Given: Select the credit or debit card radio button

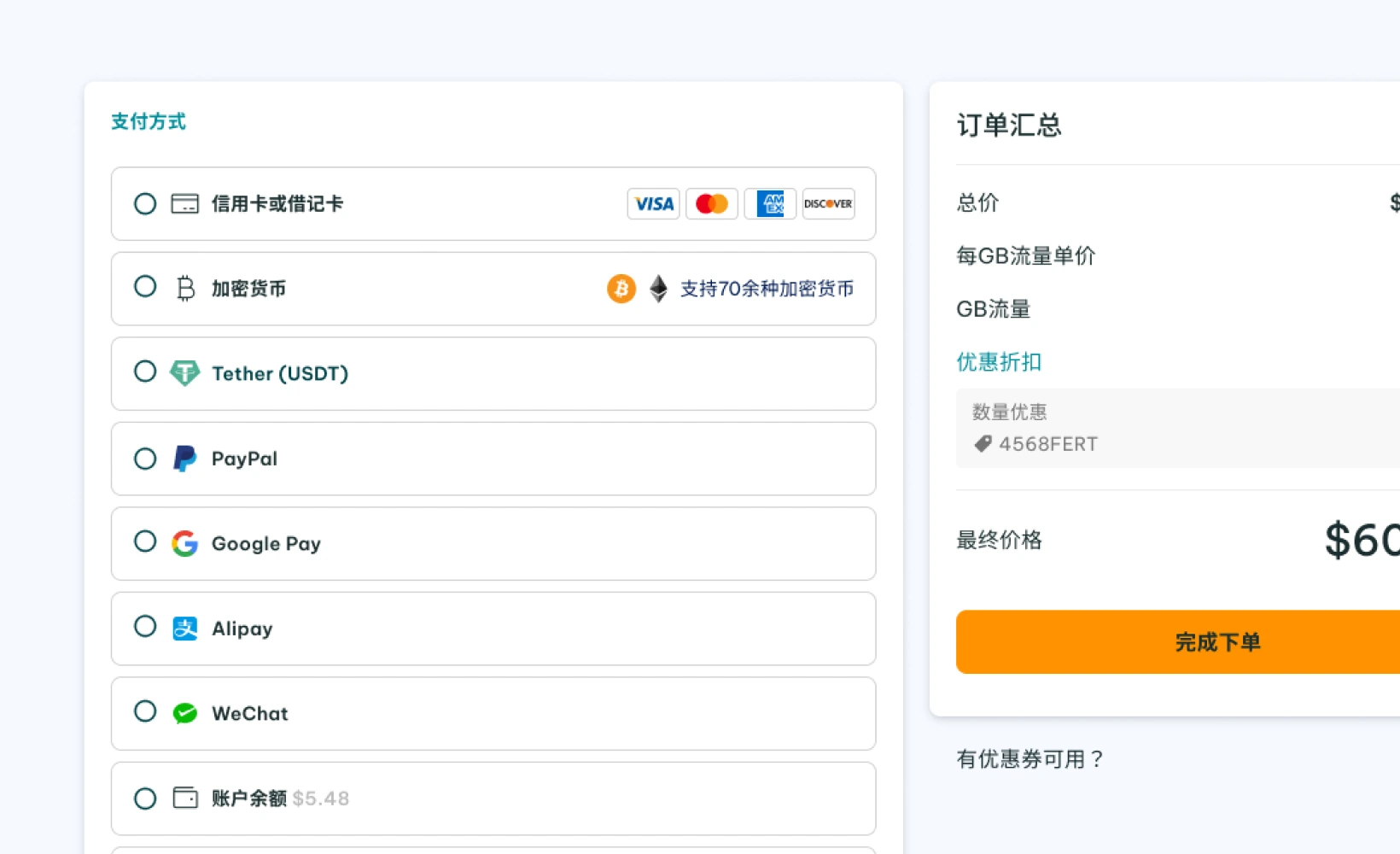Looking at the screenshot, I should [145, 204].
